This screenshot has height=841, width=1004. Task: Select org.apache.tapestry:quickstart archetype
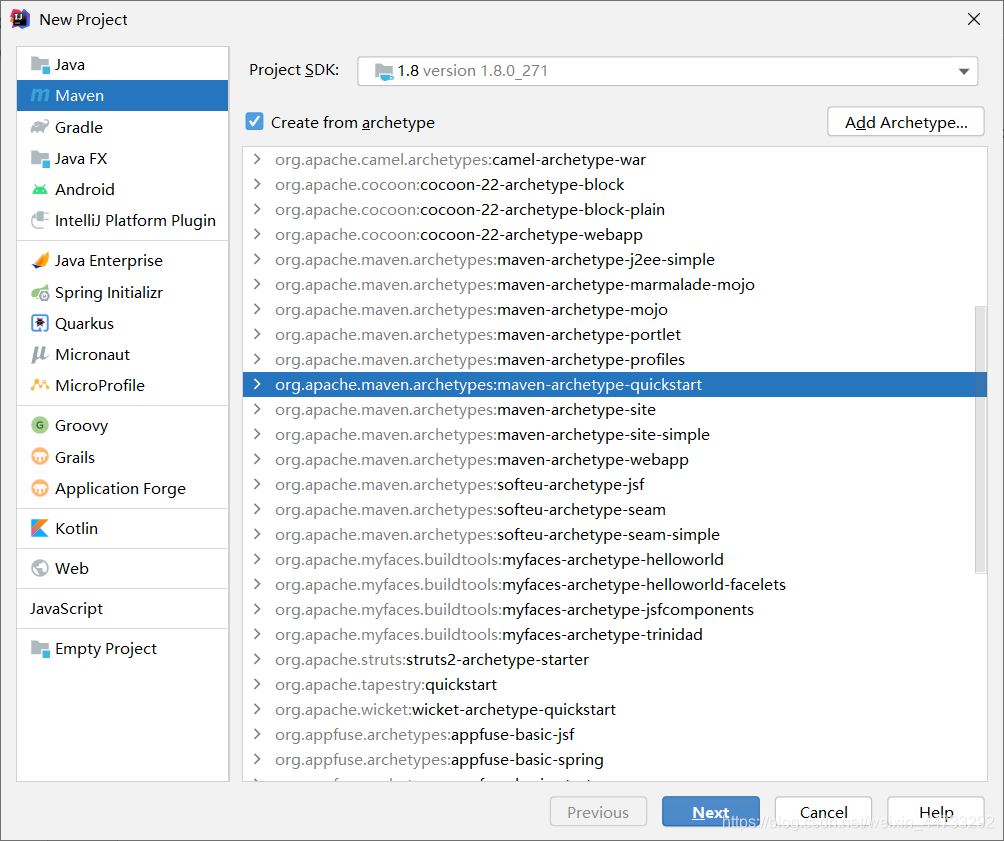[615, 684]
